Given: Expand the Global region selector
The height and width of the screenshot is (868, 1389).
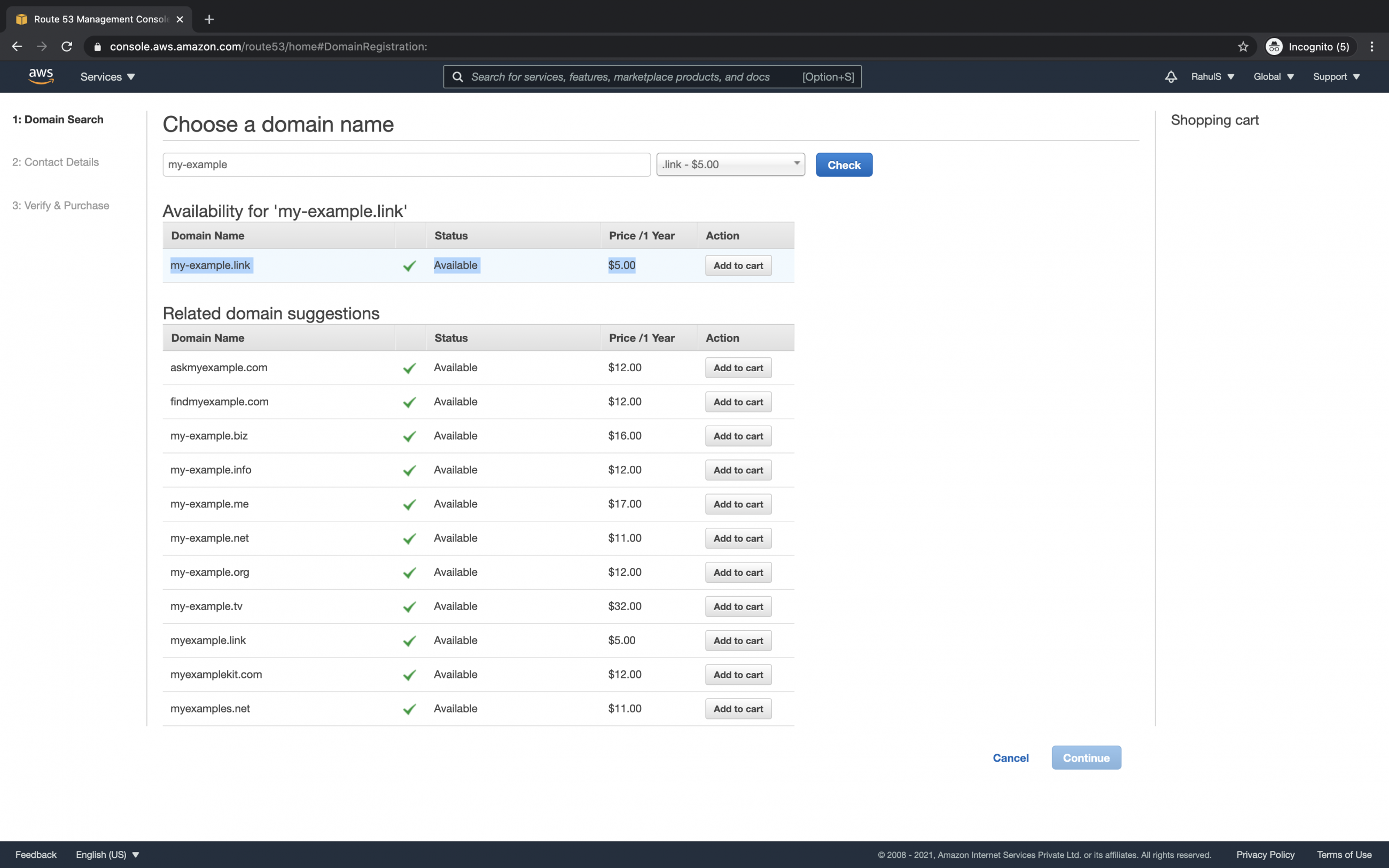Looking at the screenshot, I should point(1273,76).
